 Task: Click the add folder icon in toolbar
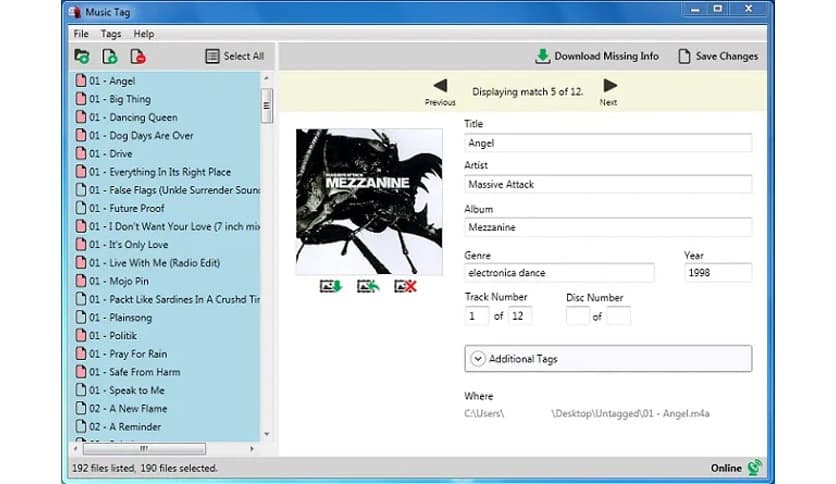pyautogui.click(x=82, y=57)
